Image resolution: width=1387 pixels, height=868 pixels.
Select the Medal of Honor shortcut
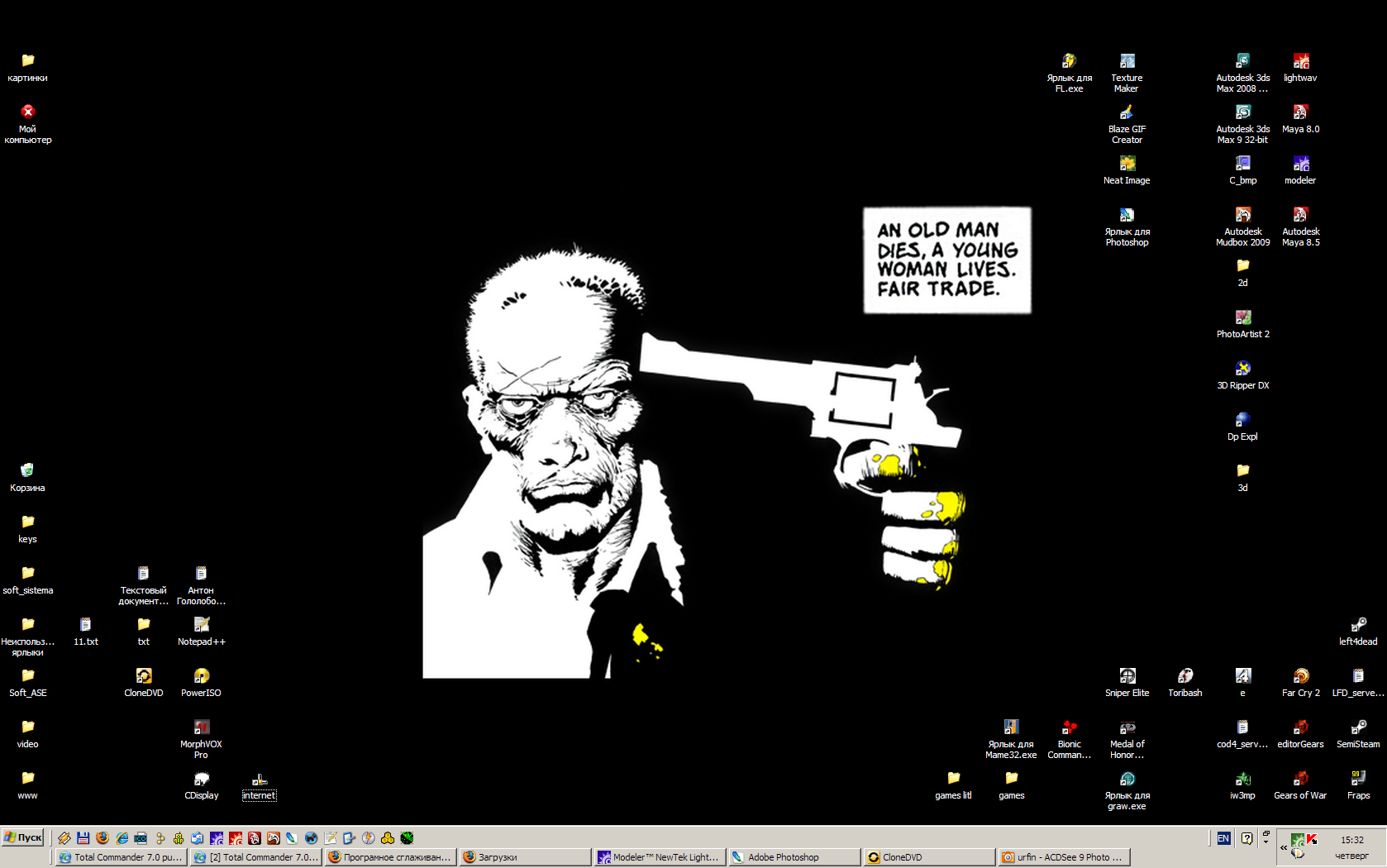pos(1127,739)
